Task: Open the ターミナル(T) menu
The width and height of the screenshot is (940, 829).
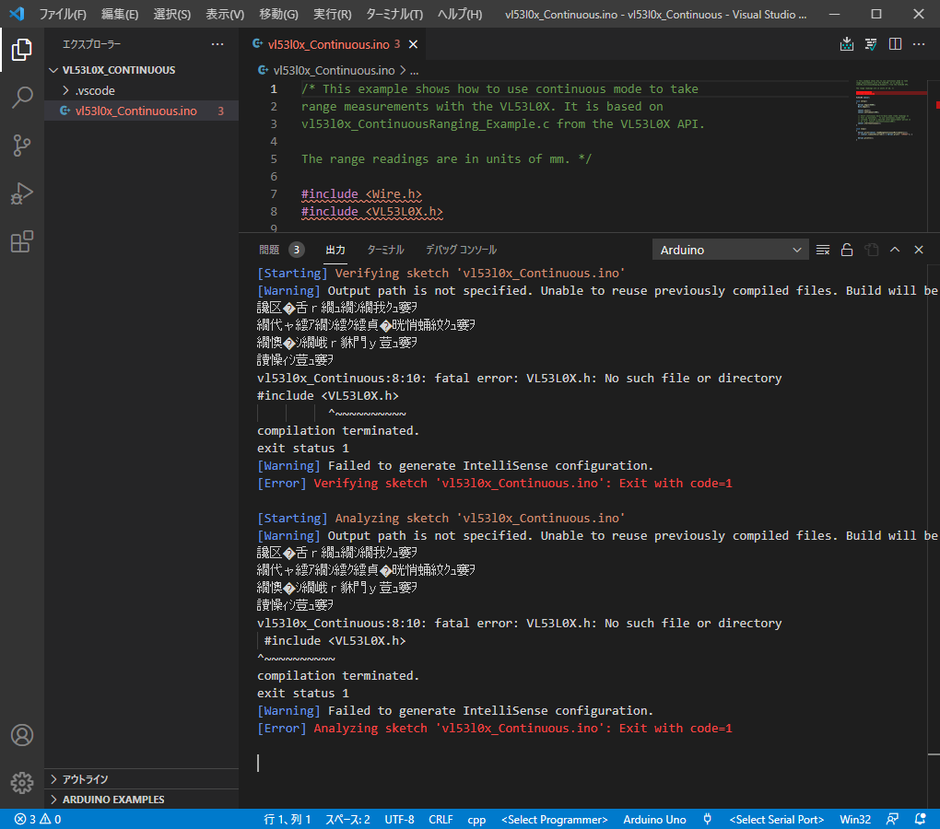Action: [x=394, y=14]
